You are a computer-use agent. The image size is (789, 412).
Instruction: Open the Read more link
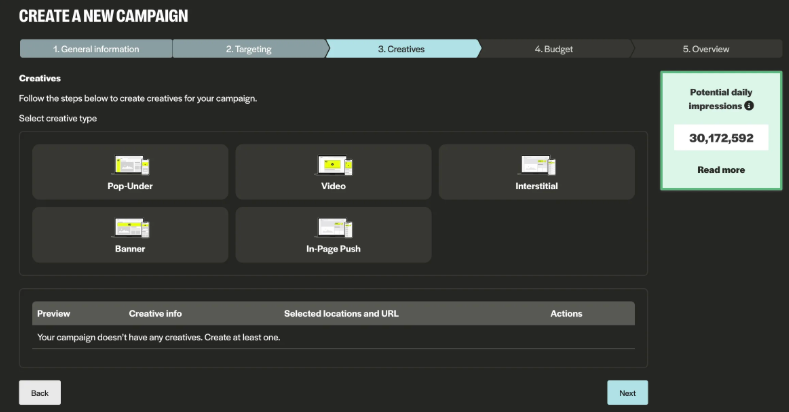pyautogui.click(x=720, y=170)
